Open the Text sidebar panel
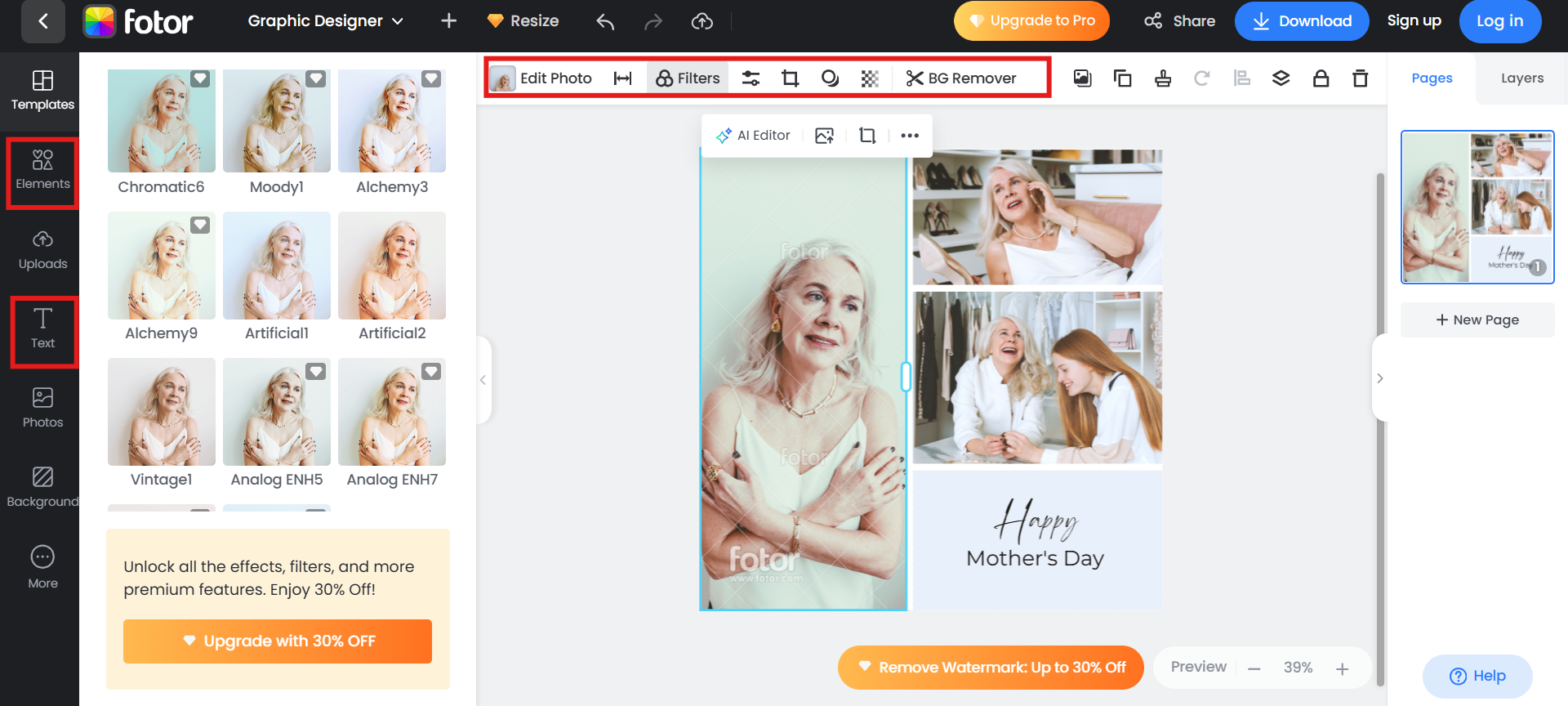1568x706 pixels. [x=42, y=330]
